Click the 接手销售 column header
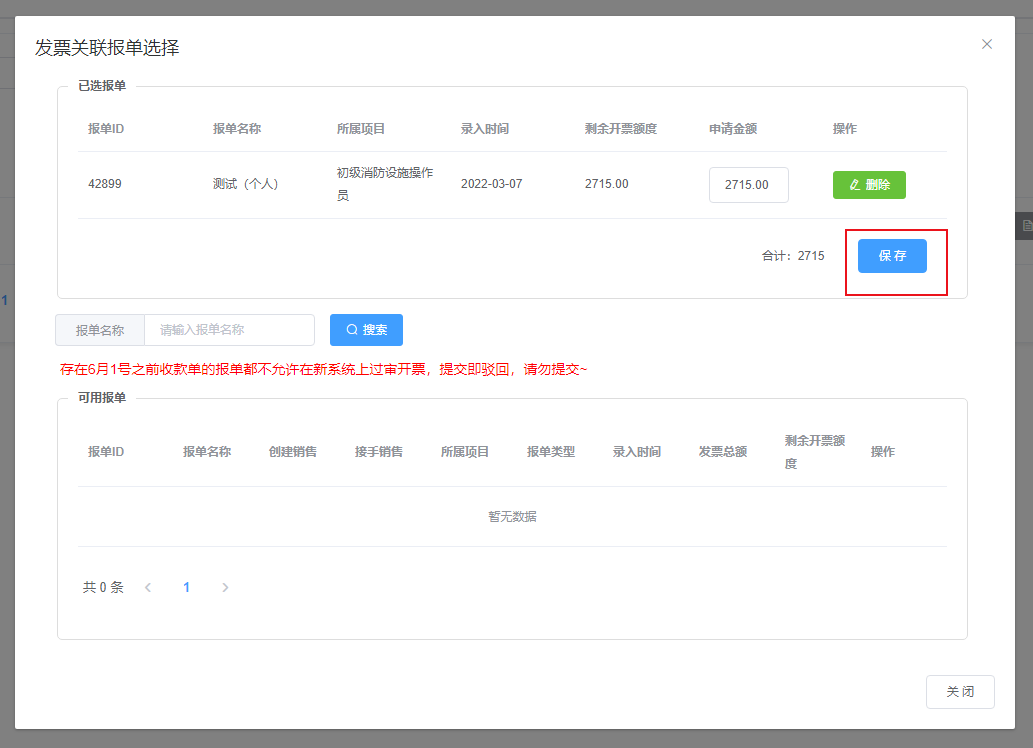This screenshot has height=748, width=1033. click(379, 452)
